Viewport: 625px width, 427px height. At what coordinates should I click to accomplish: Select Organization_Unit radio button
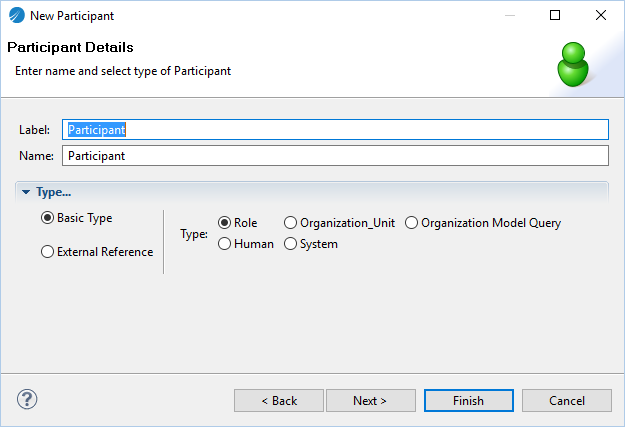(x=290, y=222)
